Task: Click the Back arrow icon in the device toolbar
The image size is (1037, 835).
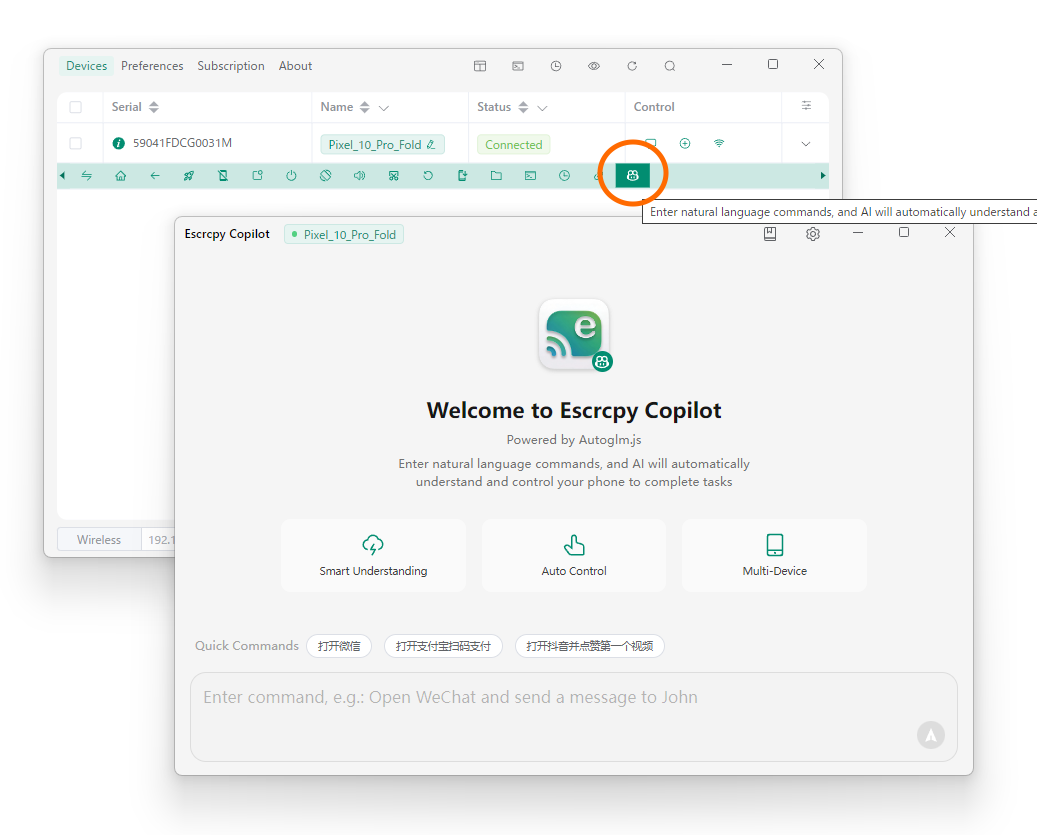Action: [155, 175]
